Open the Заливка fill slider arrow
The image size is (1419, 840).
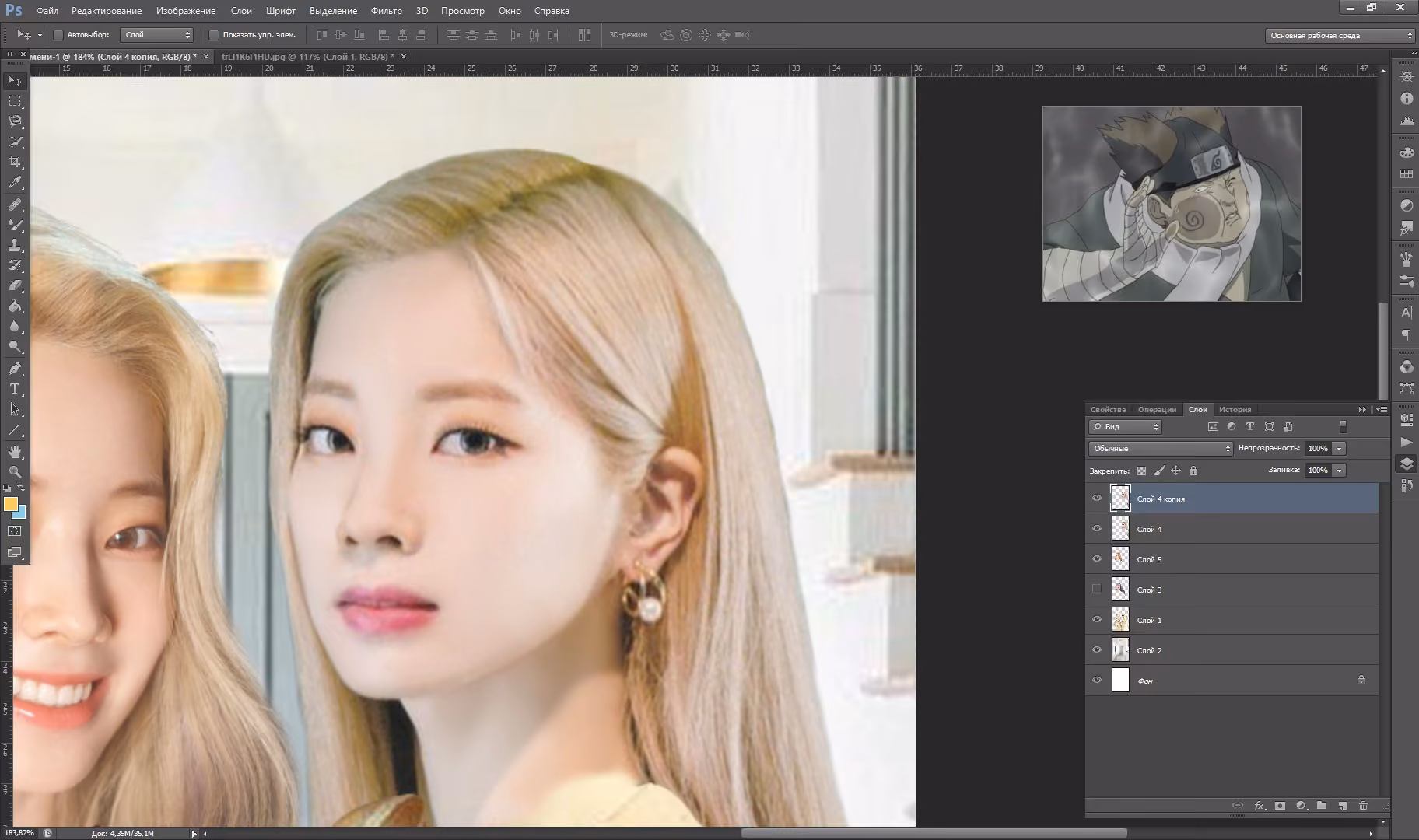point(1339,471)
